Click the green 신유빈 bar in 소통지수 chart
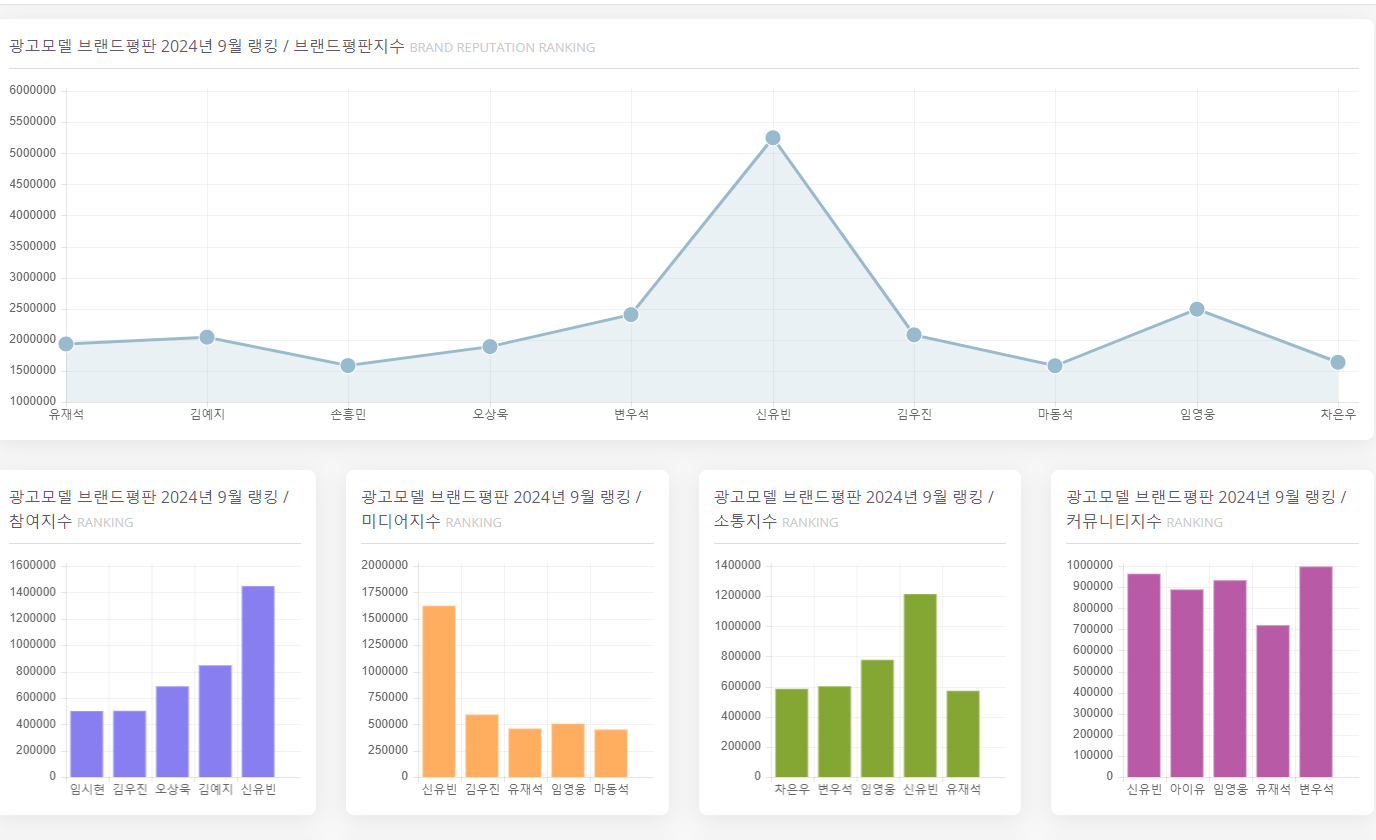Viewport: 1376px width, 840px height. click(x=920, y=685)
